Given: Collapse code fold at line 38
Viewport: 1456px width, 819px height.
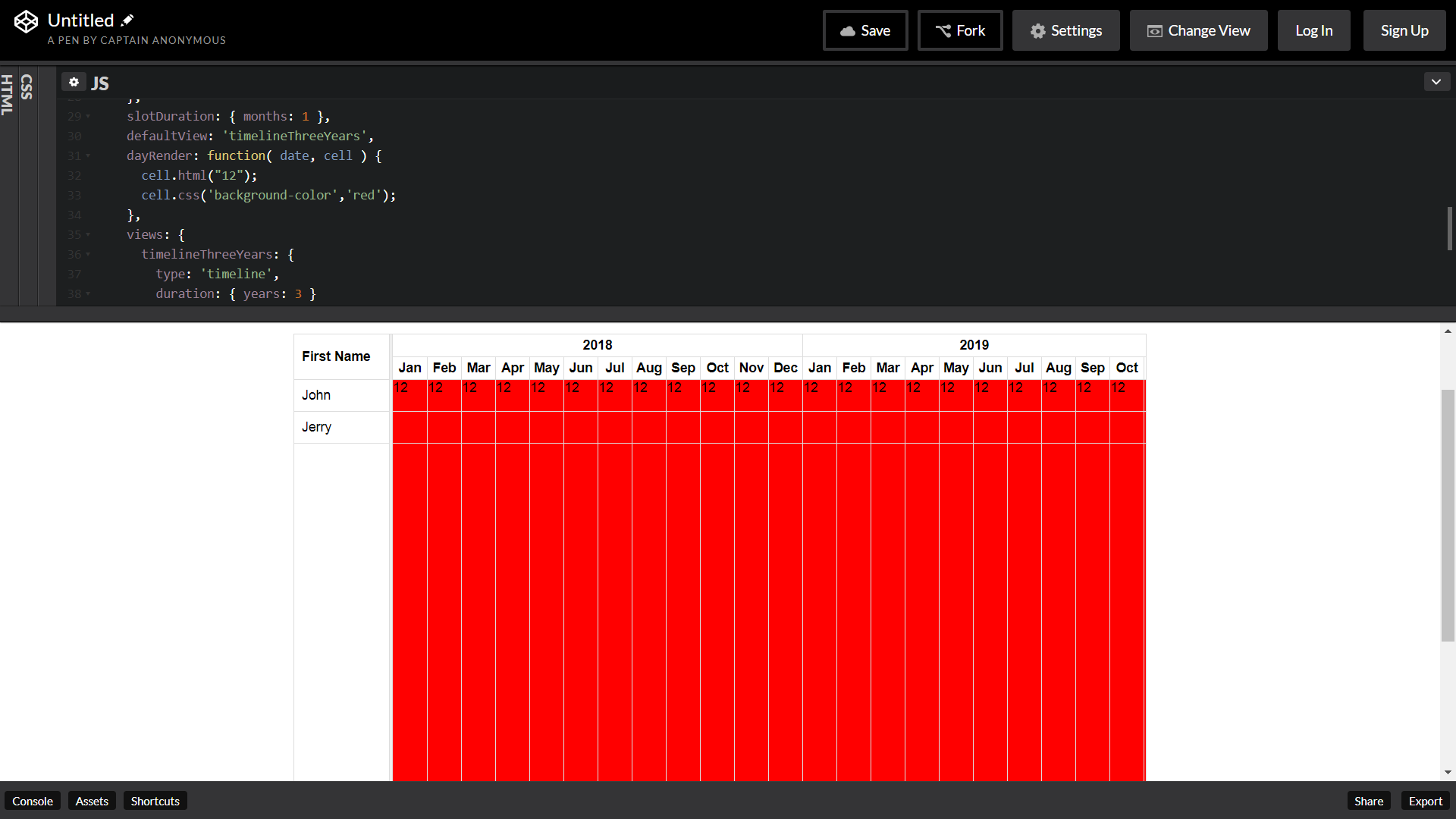Looking at the screenshot, I should 88,294.
